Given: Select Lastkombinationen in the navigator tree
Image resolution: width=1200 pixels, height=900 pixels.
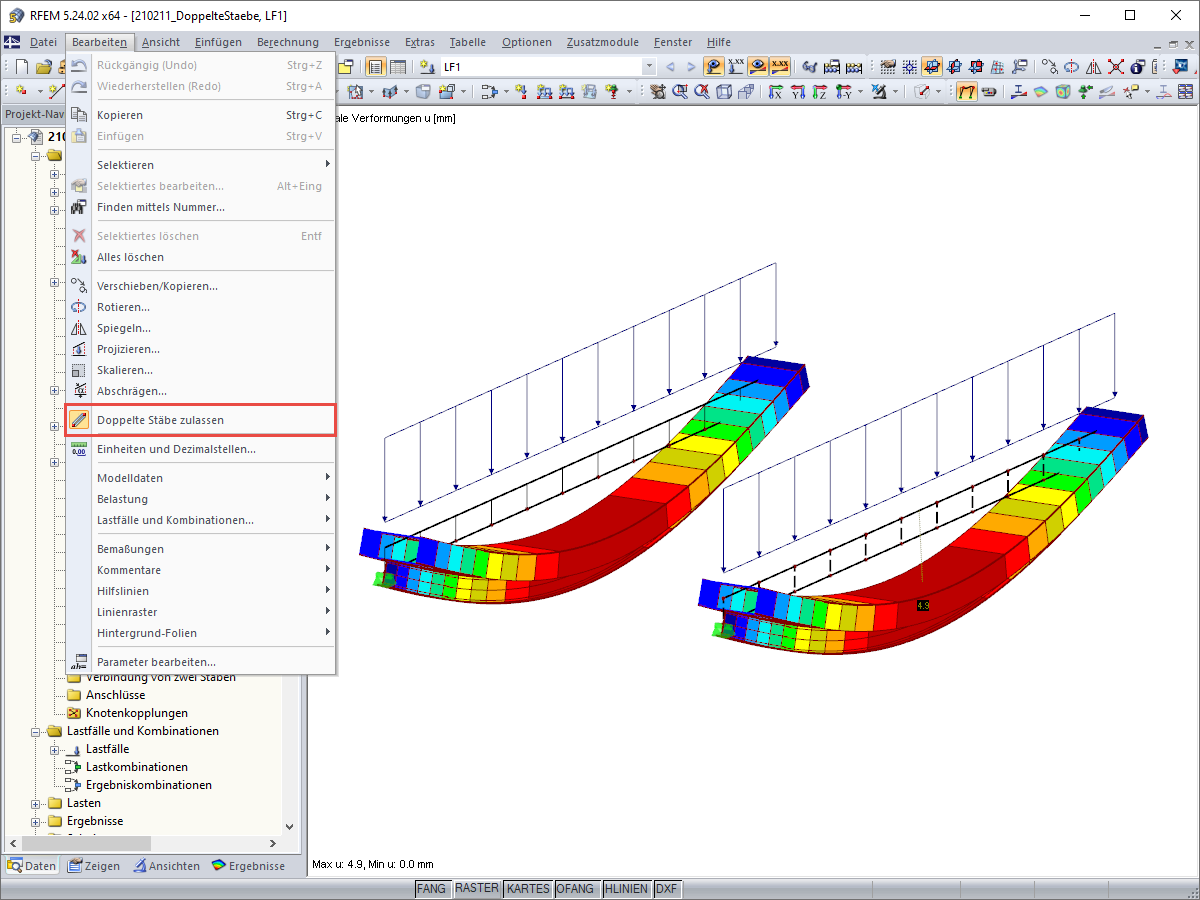Looking at the screenshot, I should pyautogui.click(x=137, y=767).
